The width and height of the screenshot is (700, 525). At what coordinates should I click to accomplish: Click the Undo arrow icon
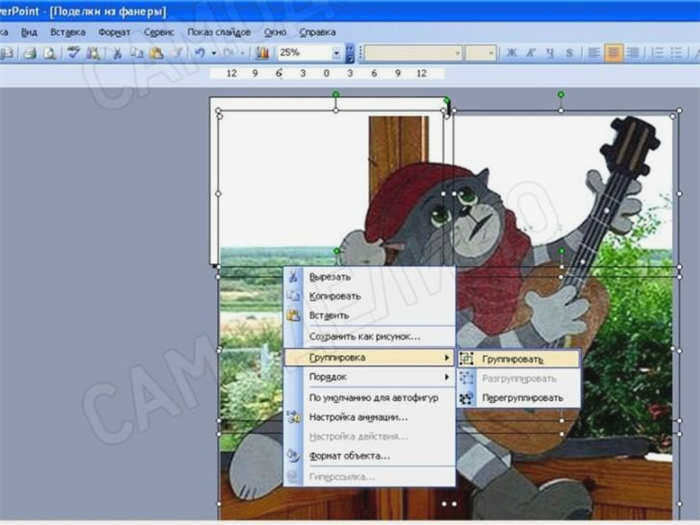200,53
